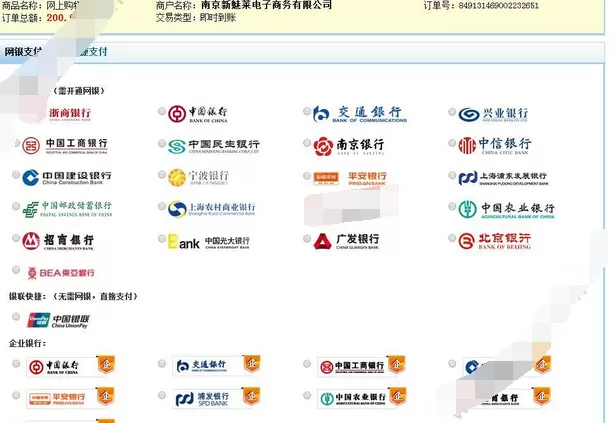Click the enterprise 中国农业银行 logo under 企业银行
The height and width of the screenshot is (423, 613).
(x=362, y=398)
